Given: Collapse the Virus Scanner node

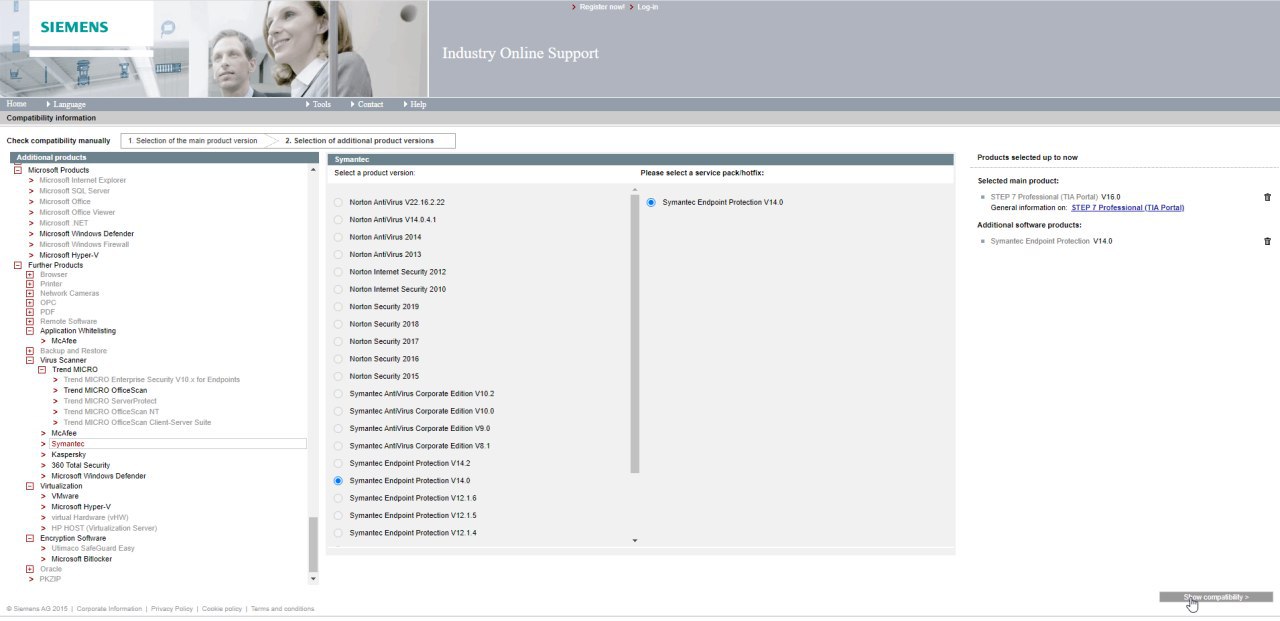Looking at the screenshot, I should point(30,360).
